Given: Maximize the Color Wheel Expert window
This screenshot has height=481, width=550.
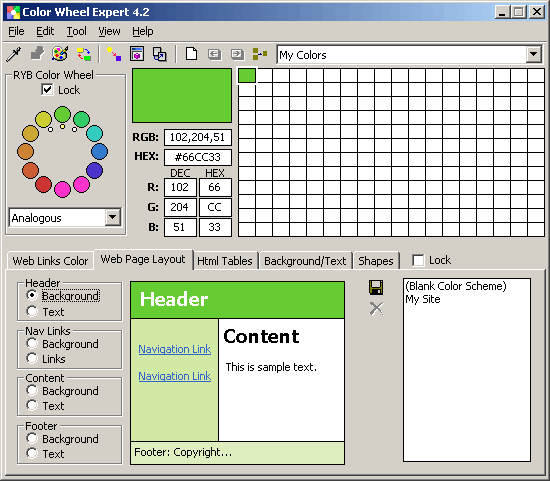Looking at the screenshot, I should (518, 12).
